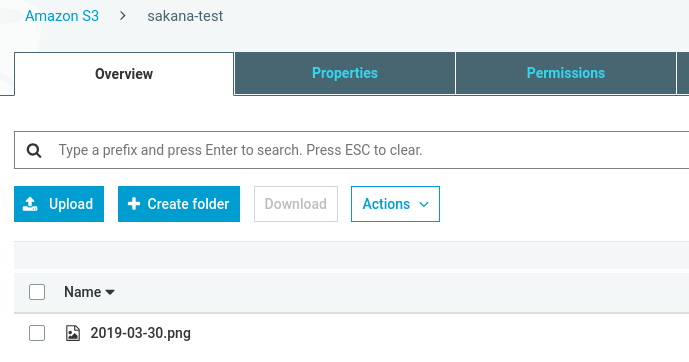
Task: Focus the prefix search input field
Action: coord(352,150)
